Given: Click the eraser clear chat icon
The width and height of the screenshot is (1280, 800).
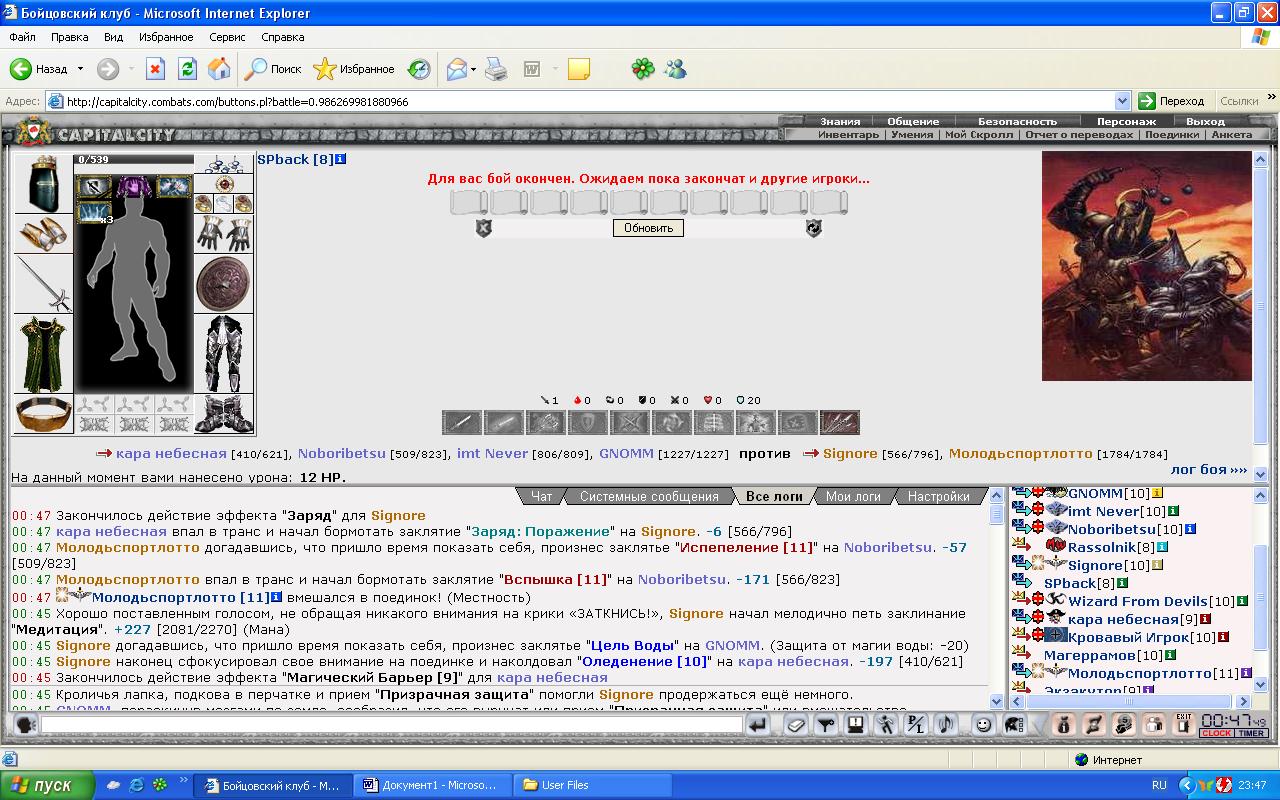Looking at the screenshot, I should [796, 725].
